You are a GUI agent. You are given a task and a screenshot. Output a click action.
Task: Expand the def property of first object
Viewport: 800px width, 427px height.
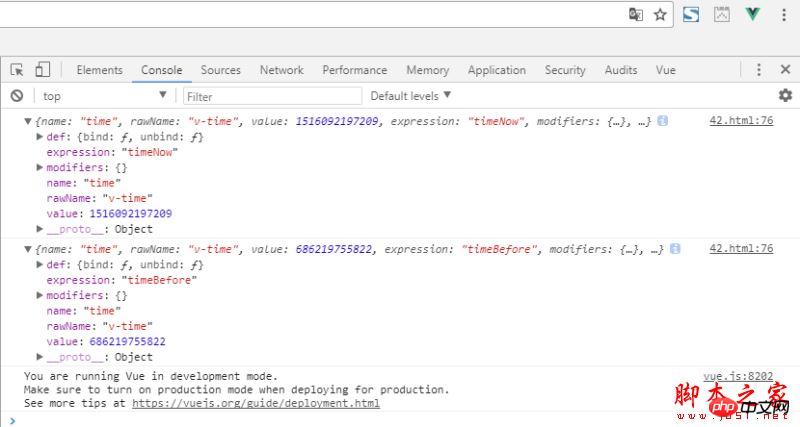[x=40, y=137]
